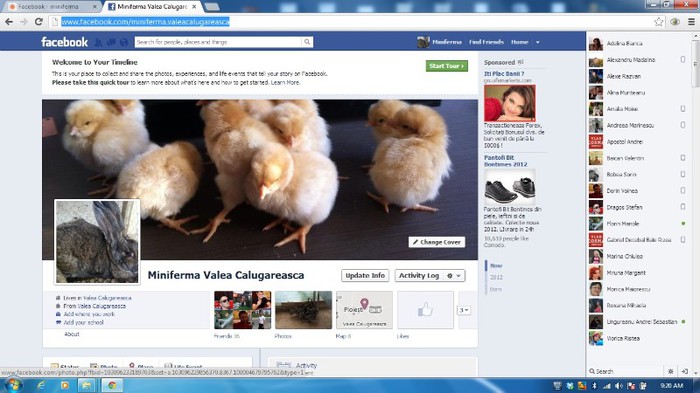
Task: Jump to 2012 in the timeline navigator
Action: (496, 277)
